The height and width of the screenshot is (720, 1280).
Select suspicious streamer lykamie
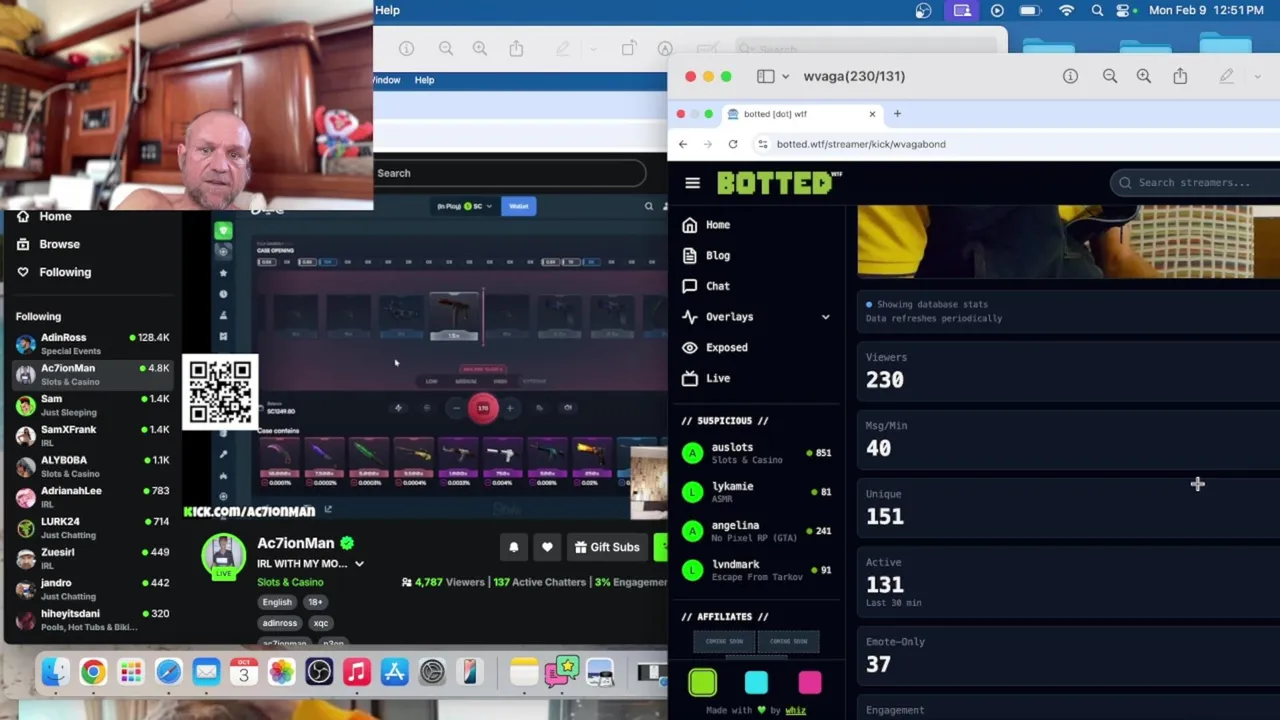pos(755,491)
